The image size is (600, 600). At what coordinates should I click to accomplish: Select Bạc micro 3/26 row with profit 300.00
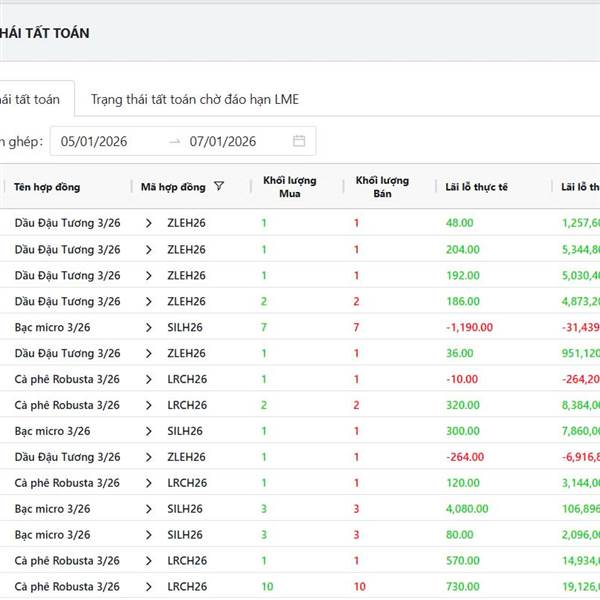pyautogui.click(x=52, y=431)
